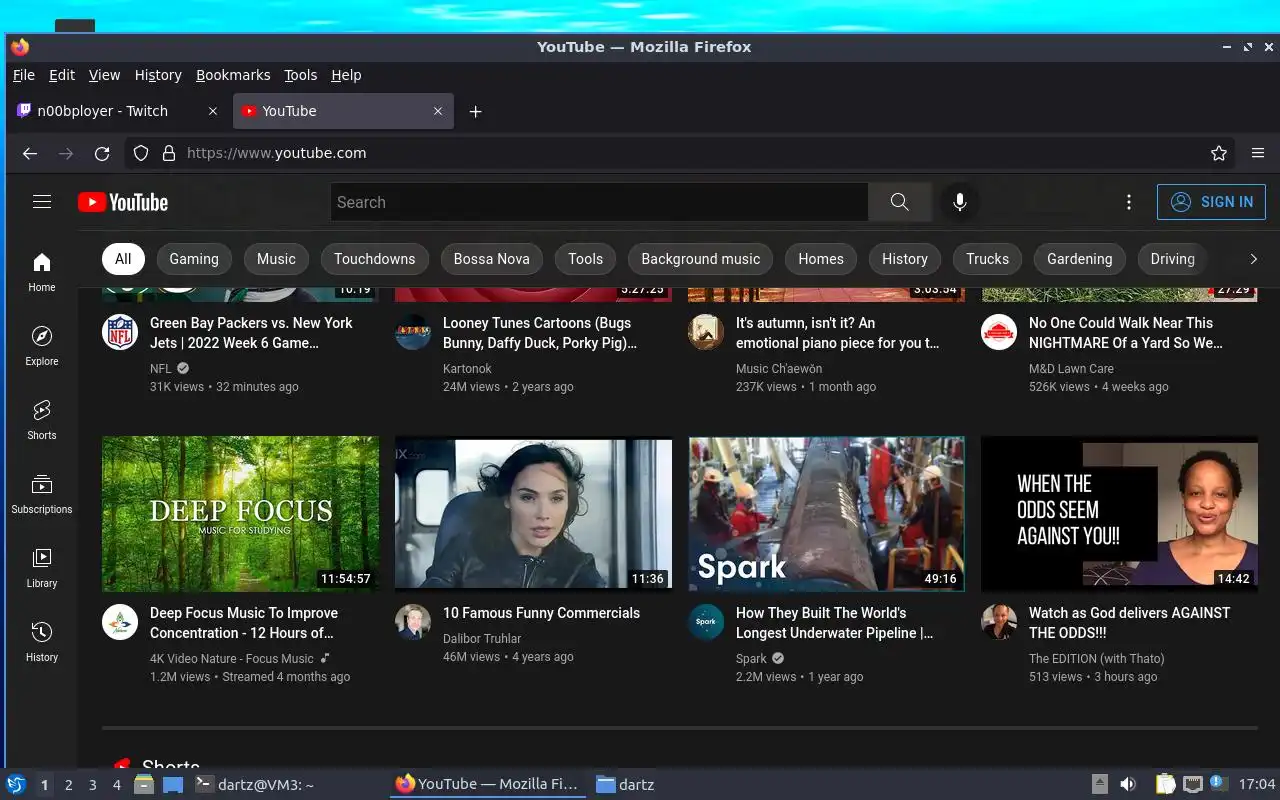Screen dimensions: 1280x800
Task: Open Green Bay Packers vs. Jets video title
Action: click(x=251, y=333)
